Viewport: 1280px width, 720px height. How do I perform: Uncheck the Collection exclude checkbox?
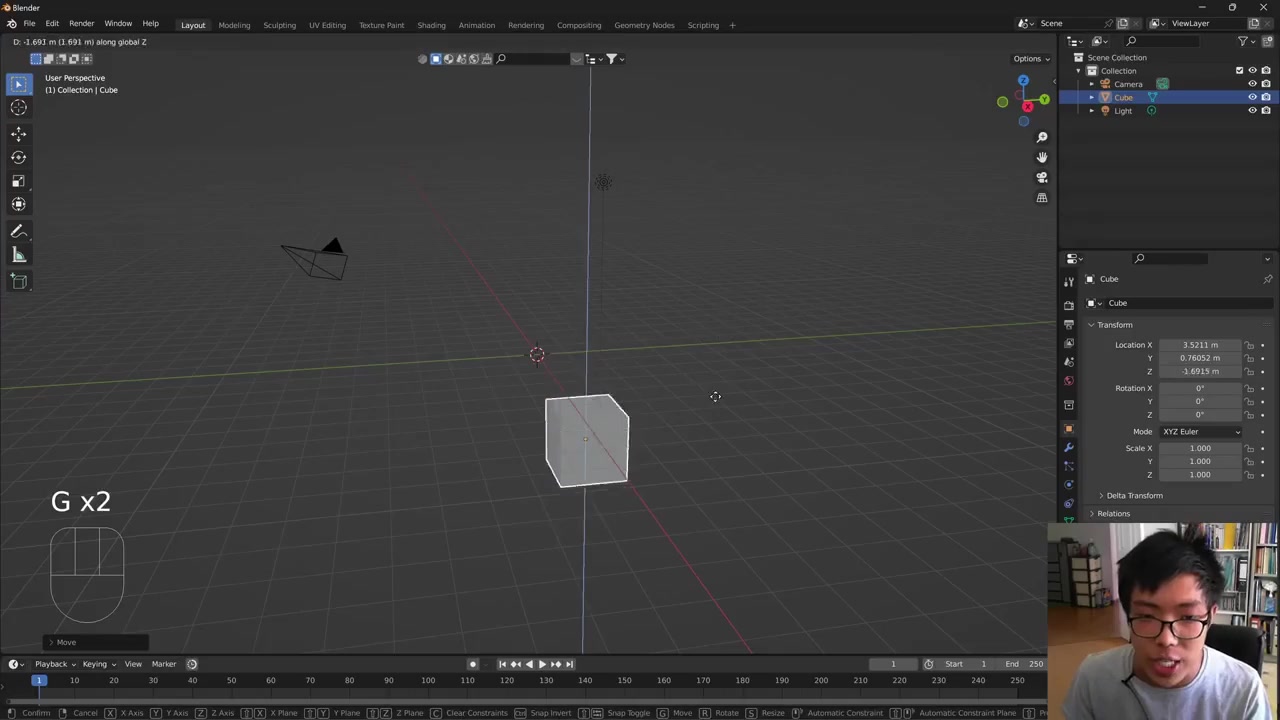(1239, 71)
